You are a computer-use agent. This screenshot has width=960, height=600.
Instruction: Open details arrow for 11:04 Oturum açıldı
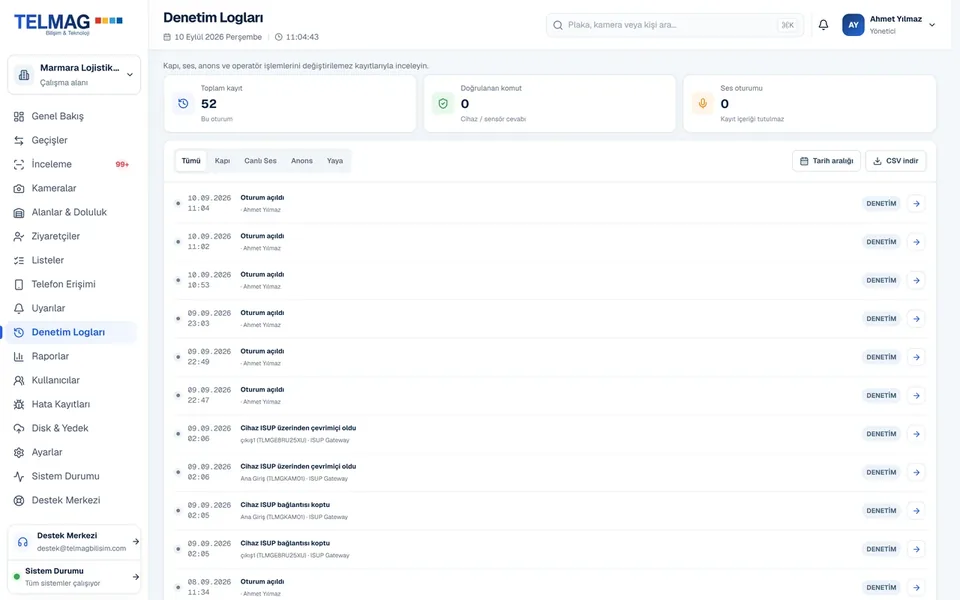click(916, 204)
